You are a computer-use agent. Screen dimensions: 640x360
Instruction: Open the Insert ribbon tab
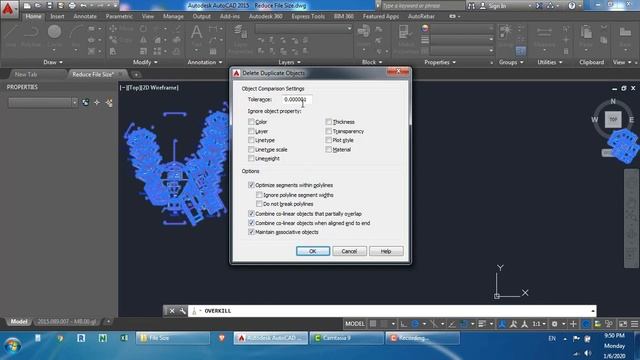click(x=57, y=16)
